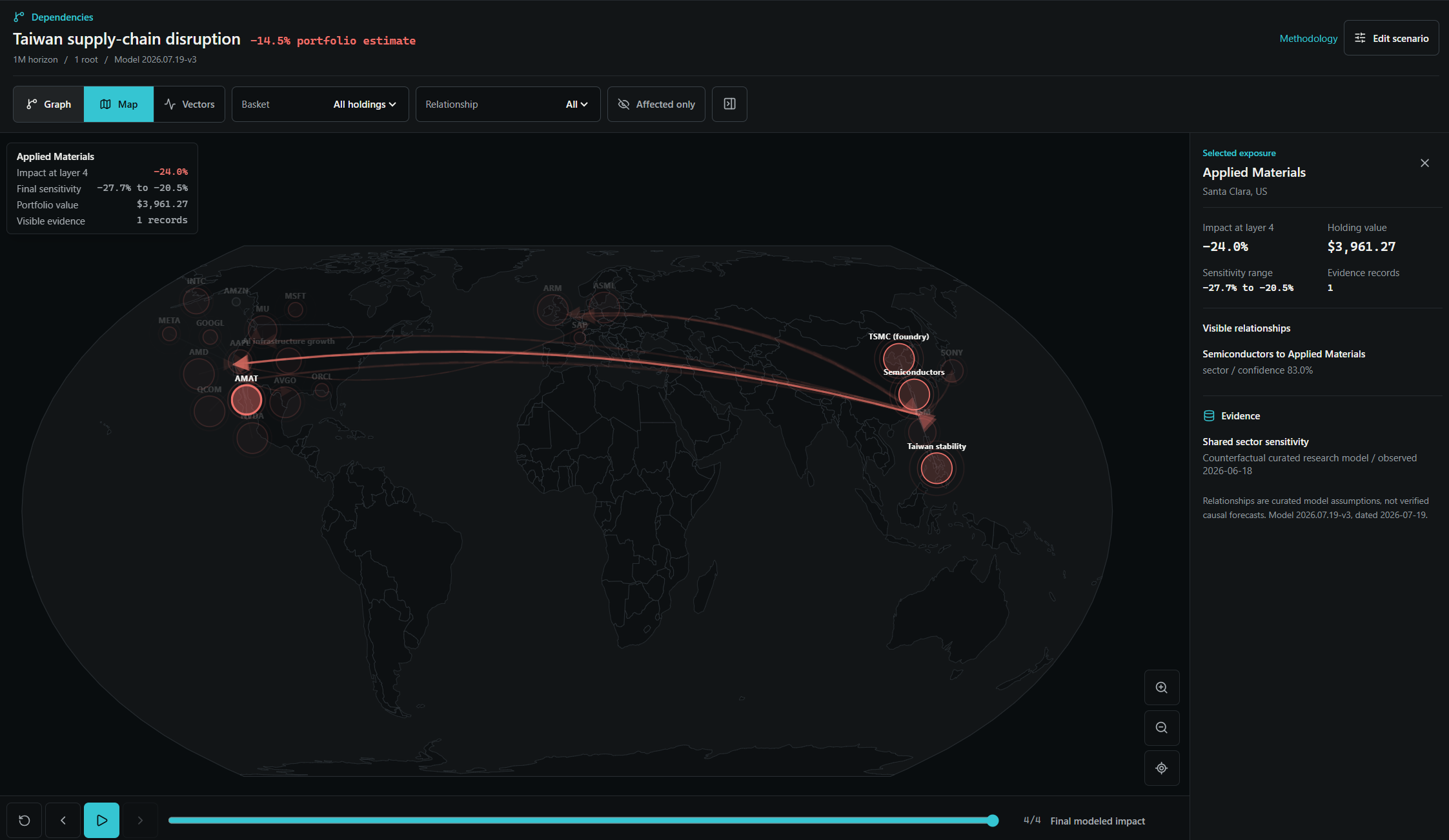
Task: Zoom in on the map
Action: pos(1162,688)
